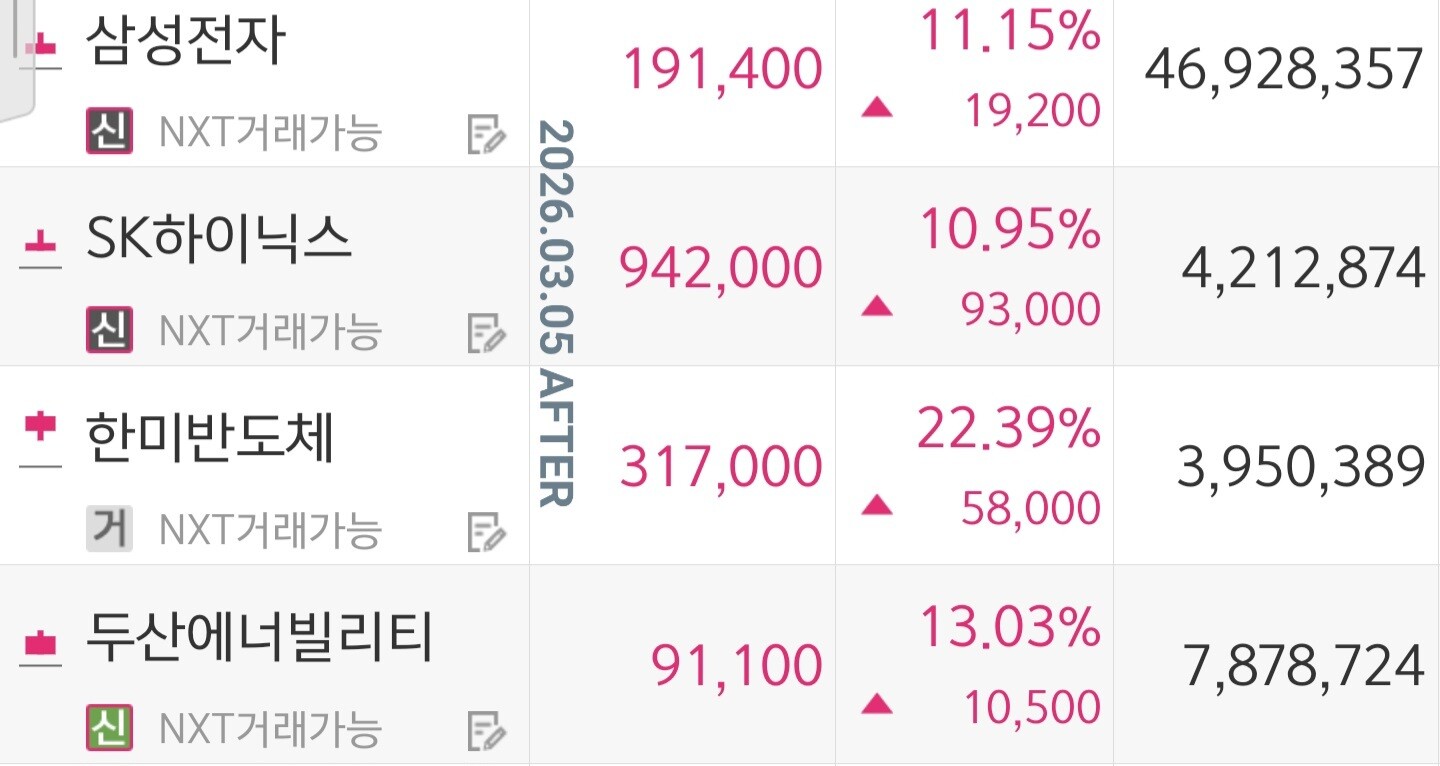Screen dimensions: 1440x766
Task: Click 두산에너빌리티 volume 7,878,724
Action: 1303,666
